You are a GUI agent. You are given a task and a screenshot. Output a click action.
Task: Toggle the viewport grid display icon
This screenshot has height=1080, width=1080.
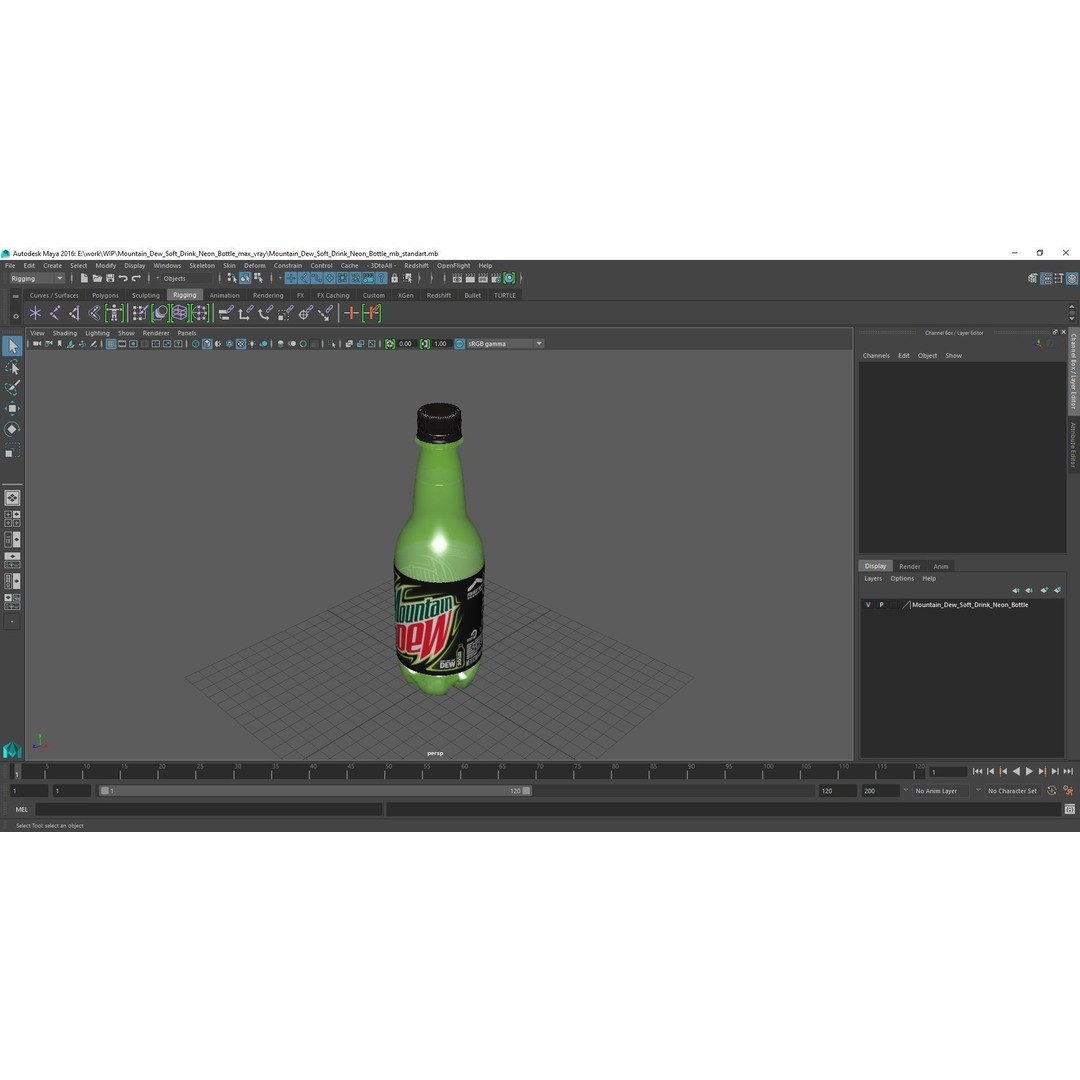click(110, 344)
